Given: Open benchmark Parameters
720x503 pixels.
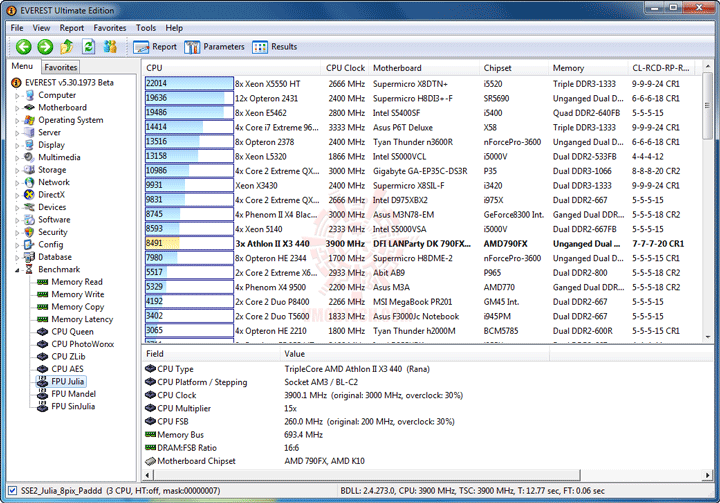Looking at the screenshot, I should 214,47.
